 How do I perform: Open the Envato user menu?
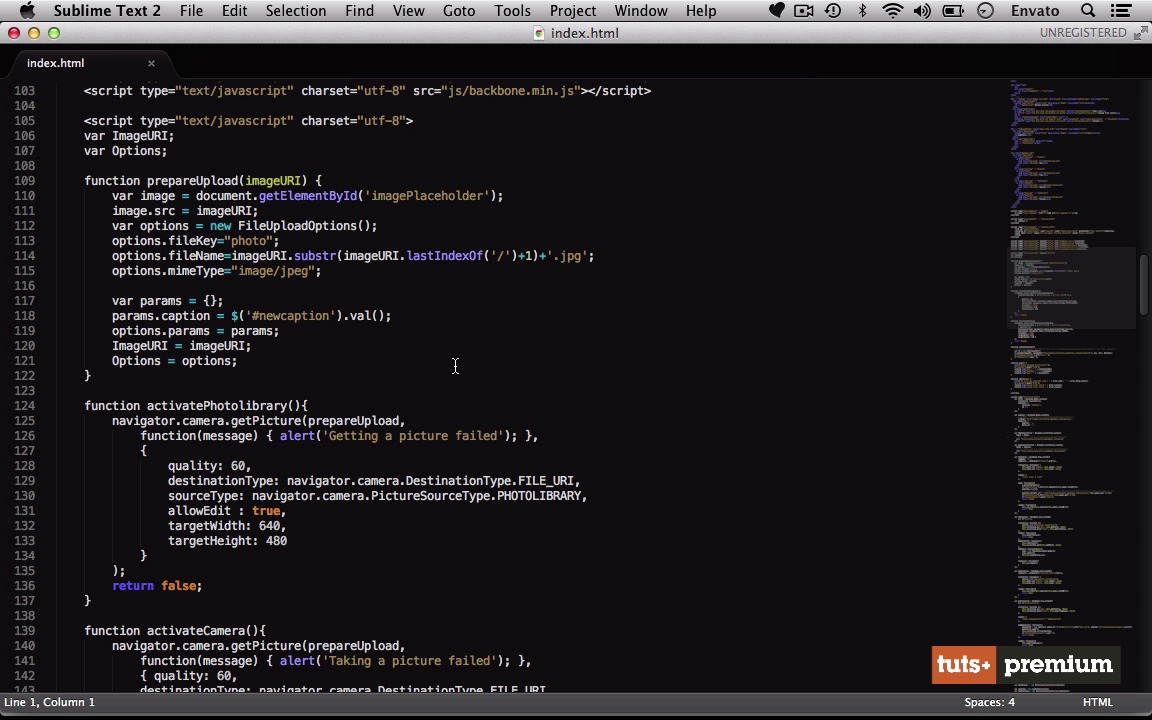pos(1034,10)
